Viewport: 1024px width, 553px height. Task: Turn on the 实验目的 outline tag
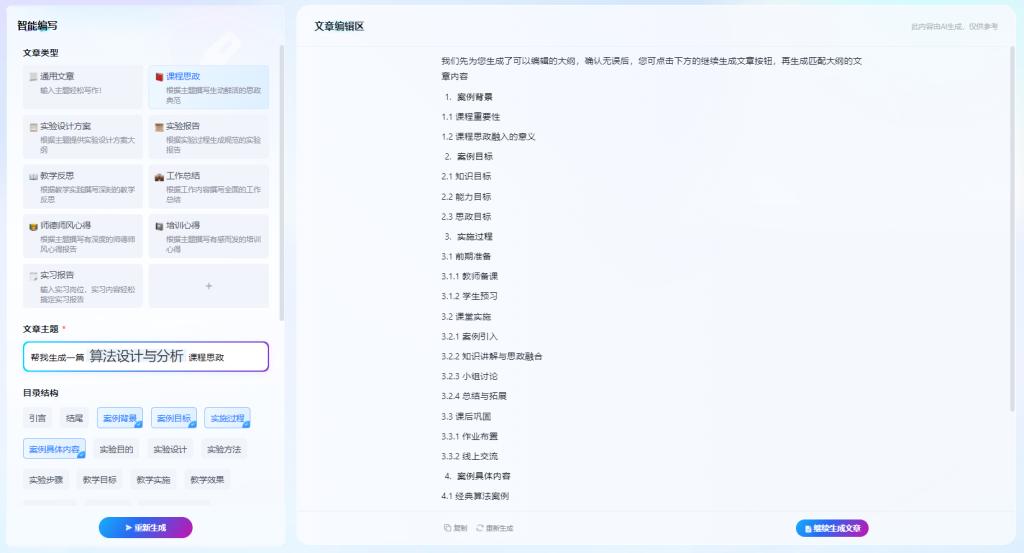point(116,449)
